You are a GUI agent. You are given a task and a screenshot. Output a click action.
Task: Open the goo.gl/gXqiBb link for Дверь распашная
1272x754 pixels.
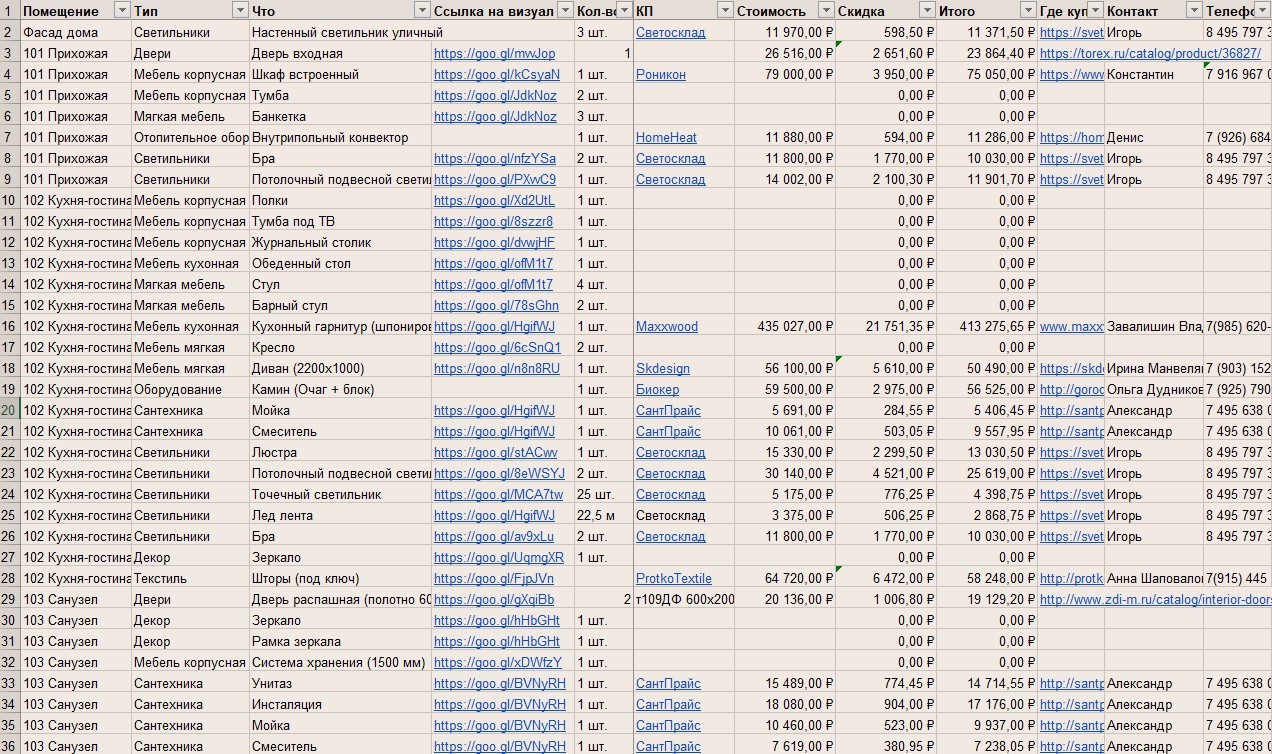point(494,599)
